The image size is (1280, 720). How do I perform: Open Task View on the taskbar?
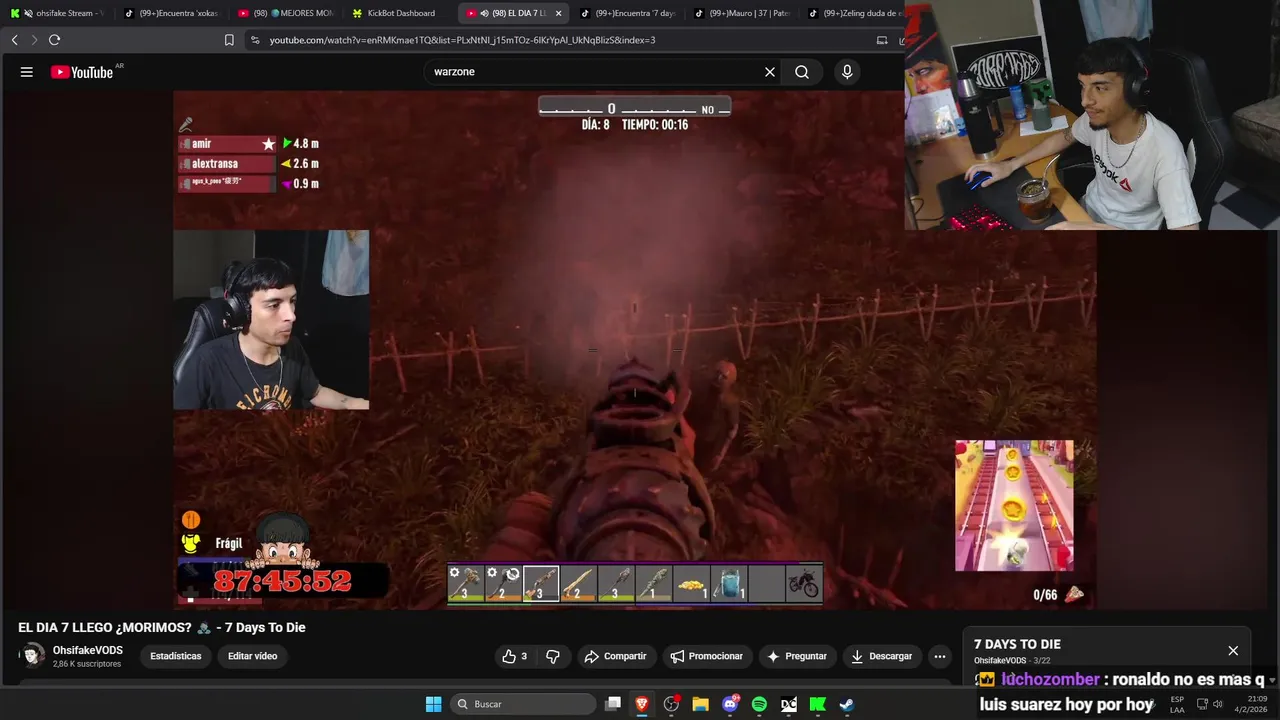pyautogui.click(x=613, y=704)
